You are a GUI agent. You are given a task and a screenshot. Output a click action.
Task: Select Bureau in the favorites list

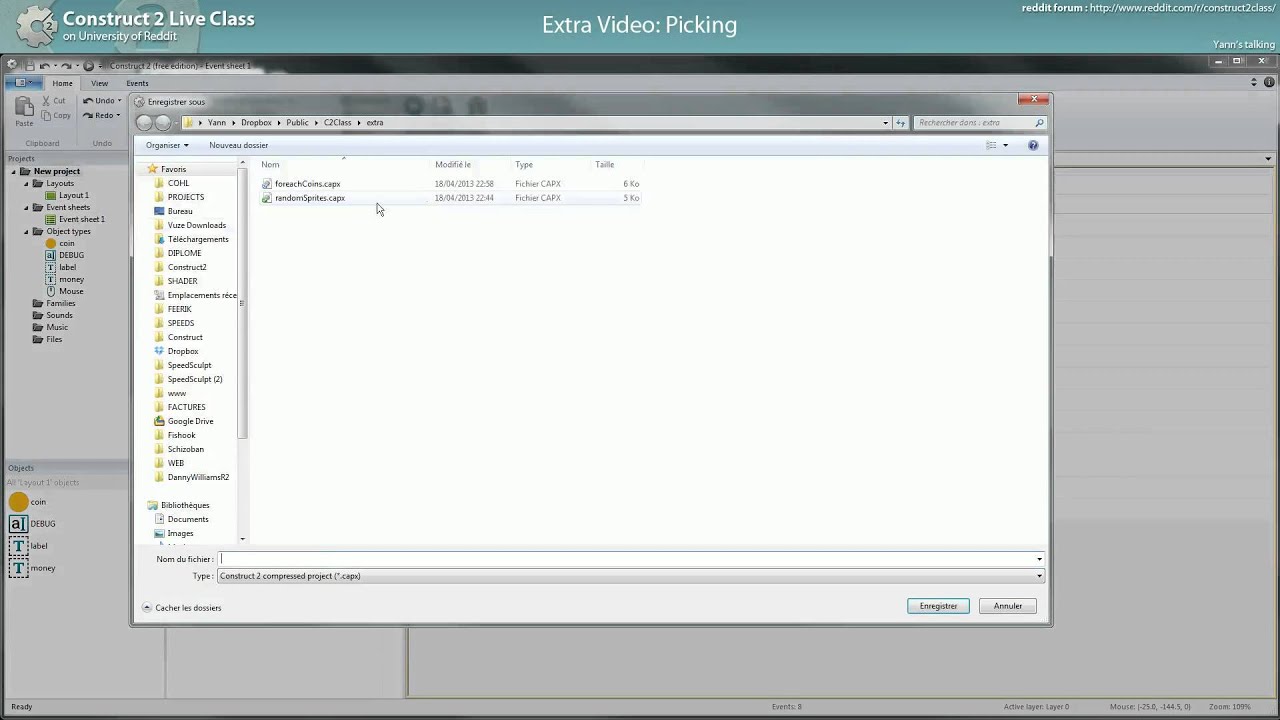tap(180, 211)
